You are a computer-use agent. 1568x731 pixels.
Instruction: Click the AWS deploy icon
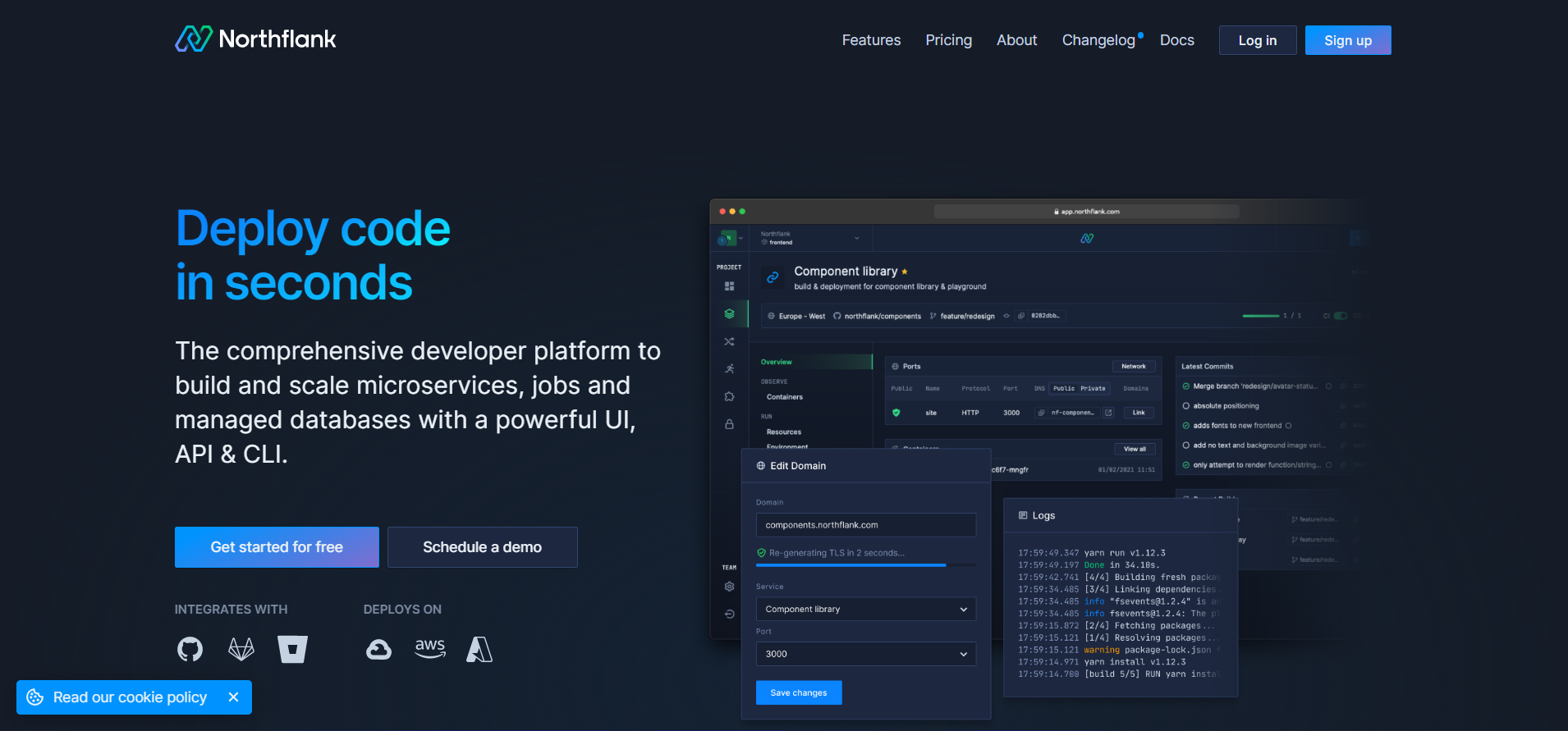click(430, 648)
